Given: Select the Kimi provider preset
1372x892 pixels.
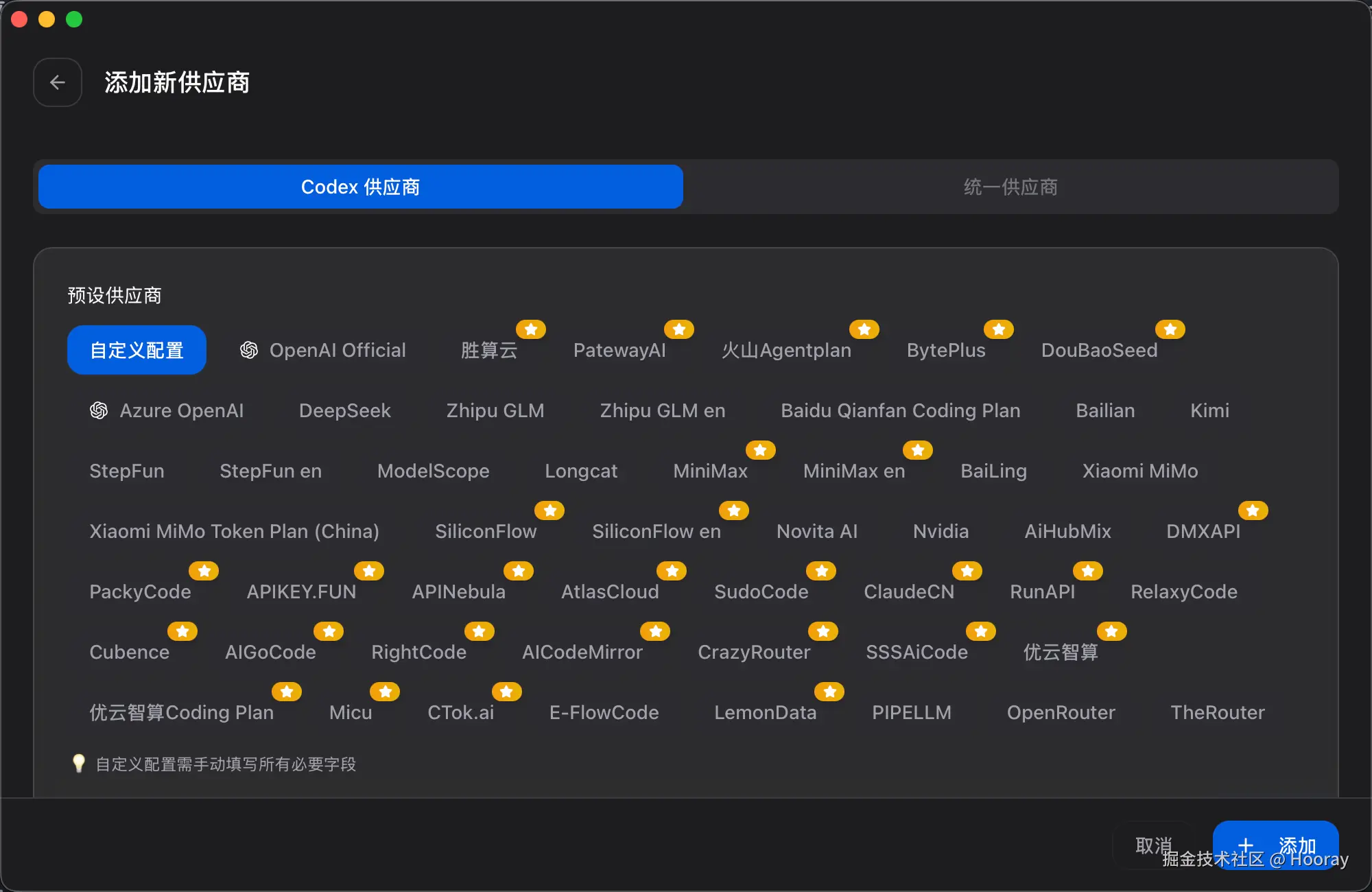Looking at the screenshot, I should 1210,410.
